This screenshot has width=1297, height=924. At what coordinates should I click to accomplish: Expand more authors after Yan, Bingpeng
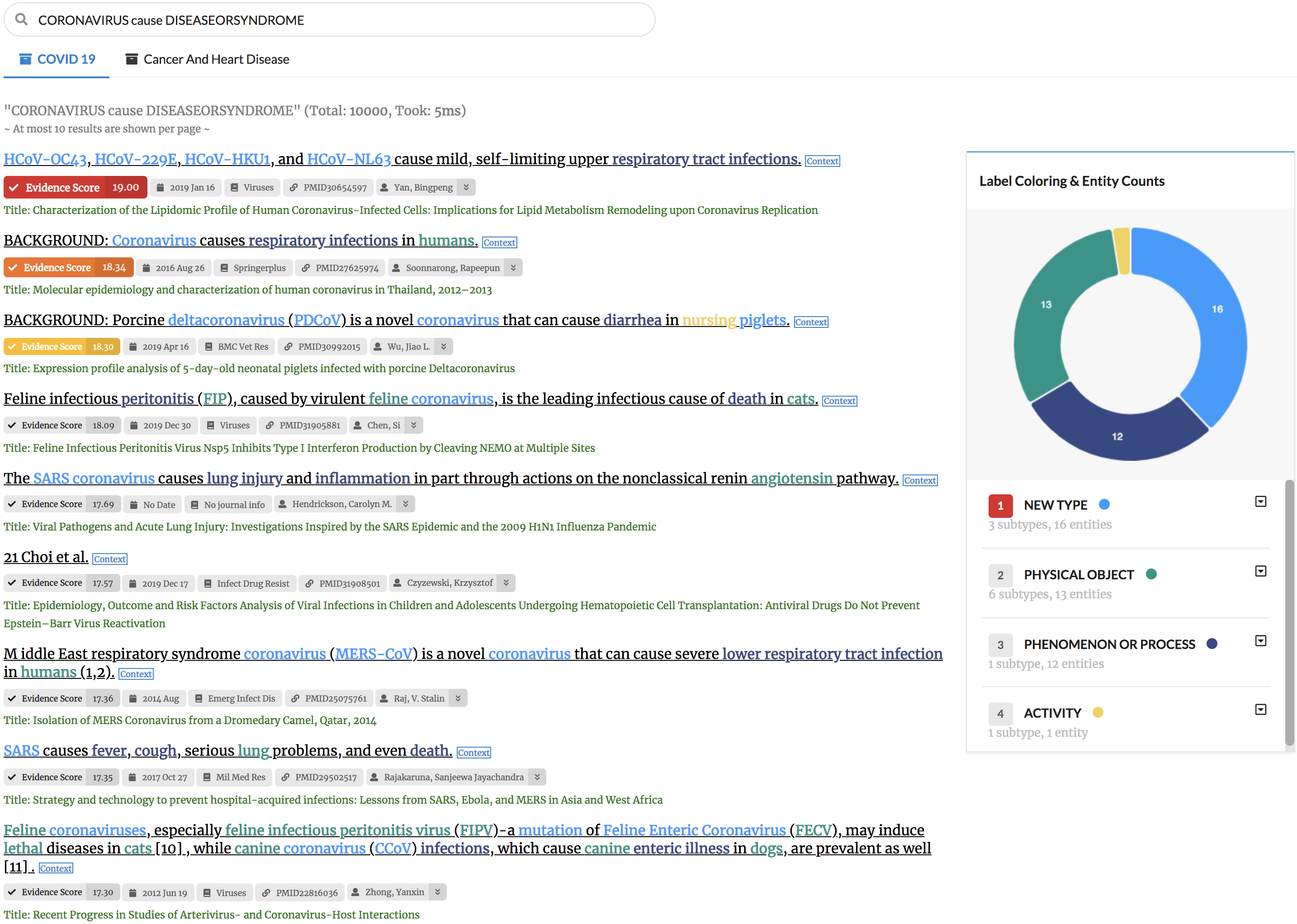(x=466, y=188)
